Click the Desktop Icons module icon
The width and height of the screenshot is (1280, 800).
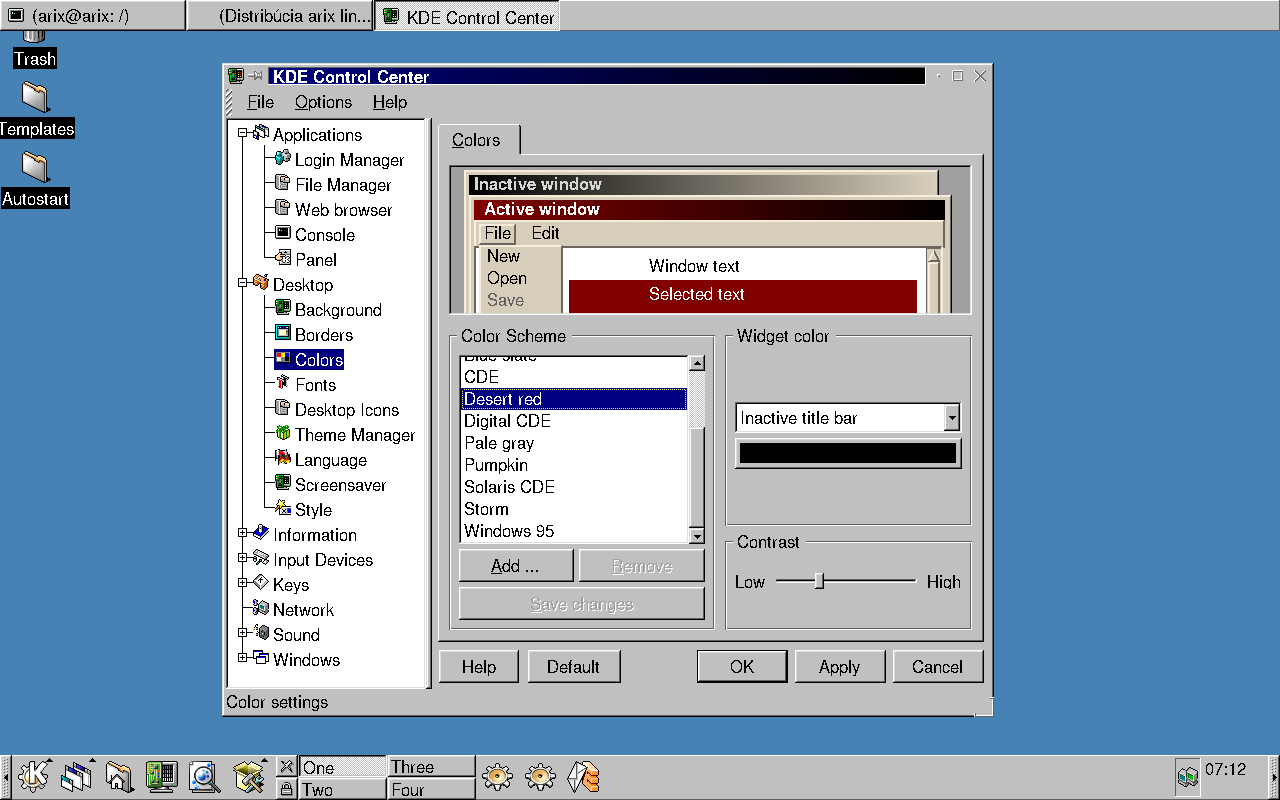pos(283,409)
